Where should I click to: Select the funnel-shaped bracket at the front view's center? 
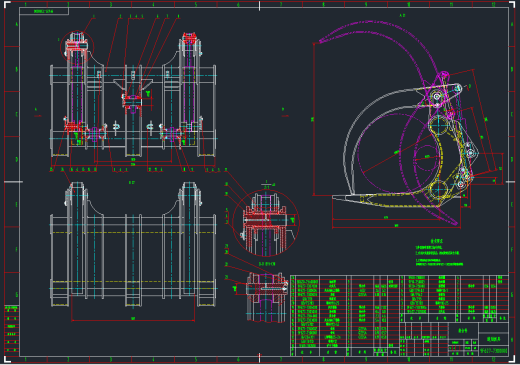[x=133, y=85]
